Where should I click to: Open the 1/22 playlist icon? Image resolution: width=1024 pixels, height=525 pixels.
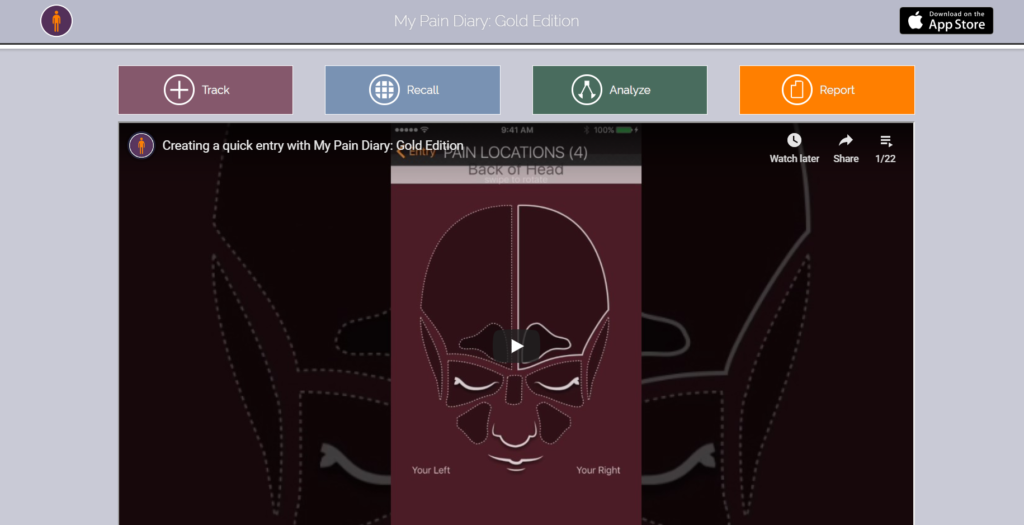click(886, 140)
